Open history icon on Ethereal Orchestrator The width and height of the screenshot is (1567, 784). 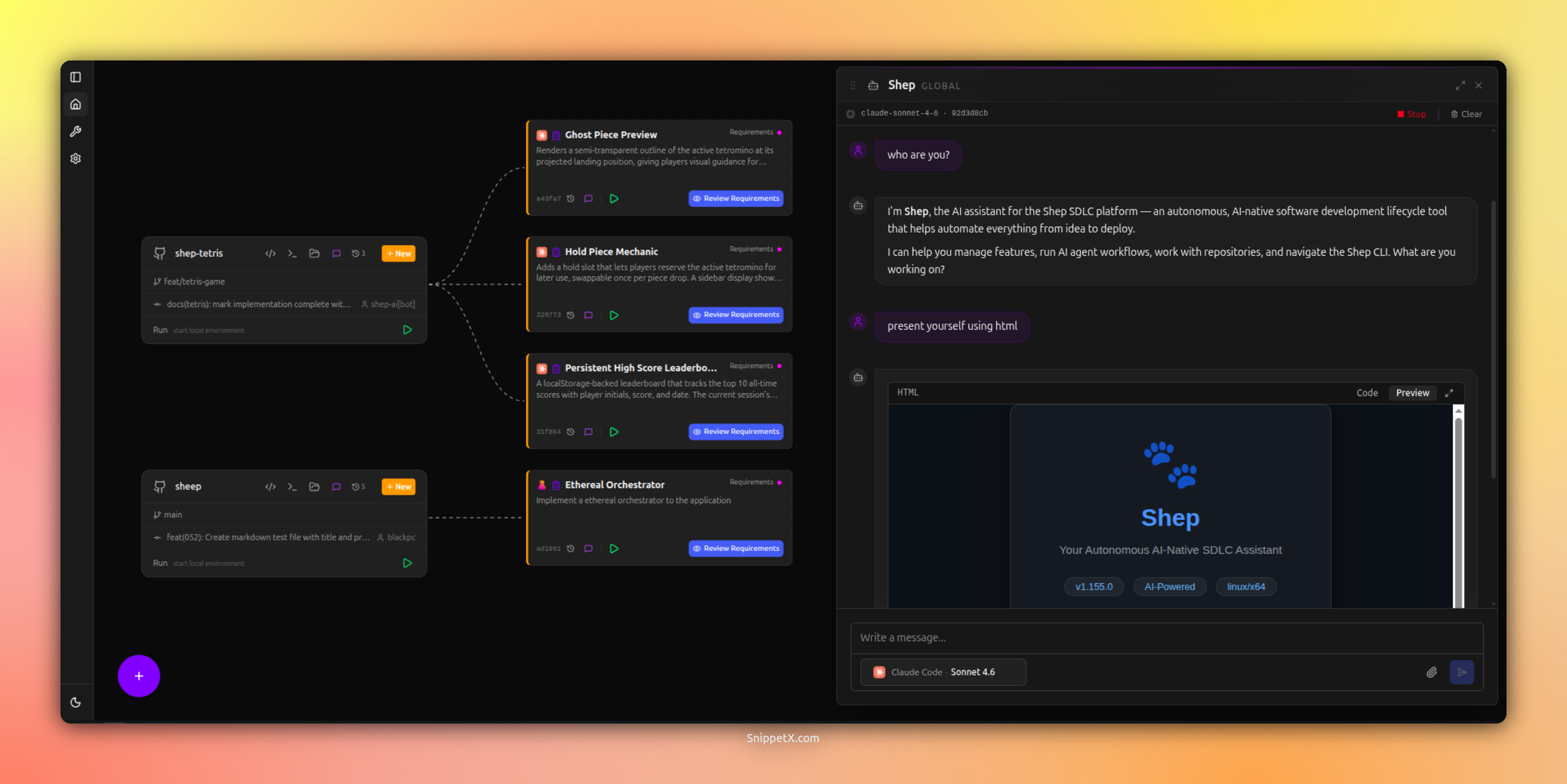point(571,548)
